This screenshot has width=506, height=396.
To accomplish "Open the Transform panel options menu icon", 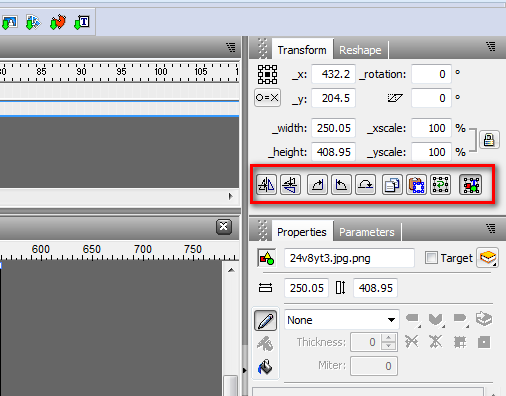I will click(x=491, y=46).
